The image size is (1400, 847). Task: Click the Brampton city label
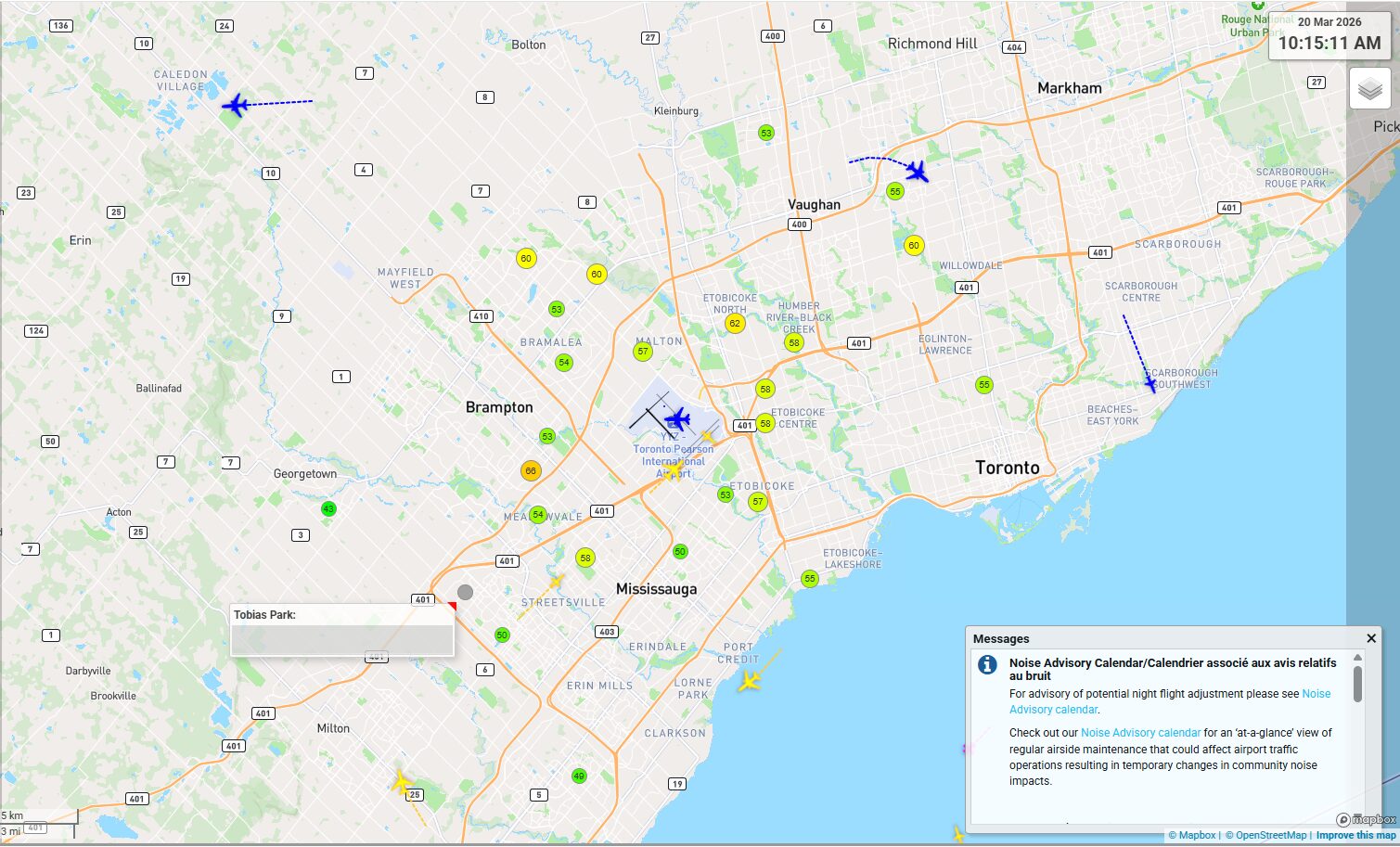(x=499, y=407)
